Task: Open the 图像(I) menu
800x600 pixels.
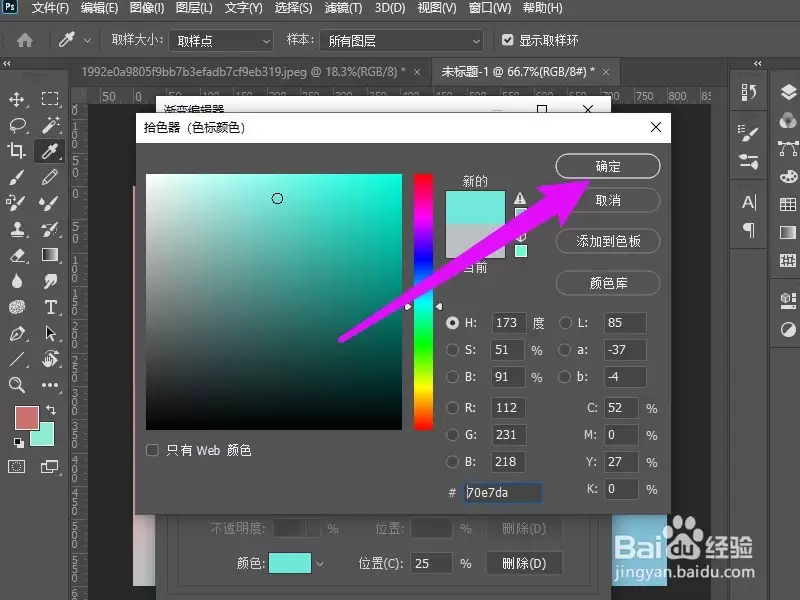Action: click(147, 8)
